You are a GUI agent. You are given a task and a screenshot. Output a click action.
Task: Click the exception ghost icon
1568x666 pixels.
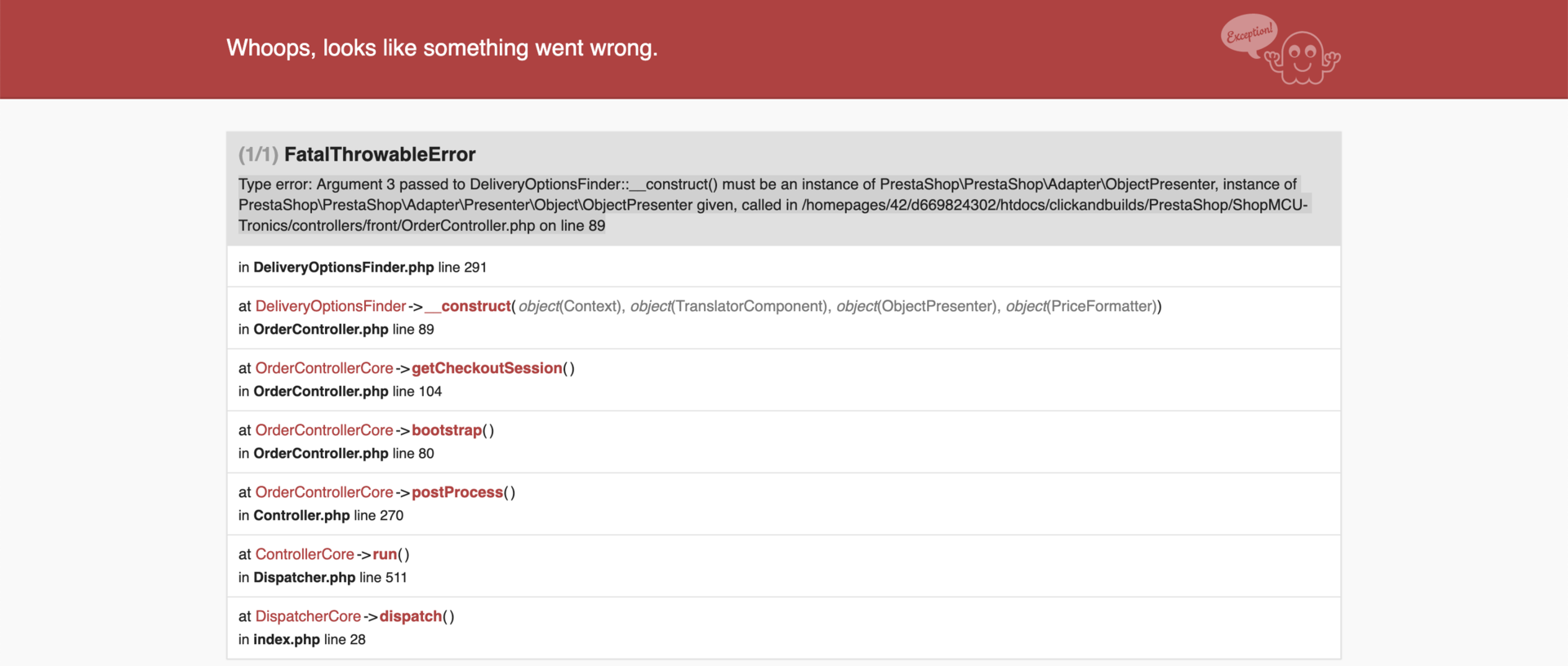click(1303, 58)
